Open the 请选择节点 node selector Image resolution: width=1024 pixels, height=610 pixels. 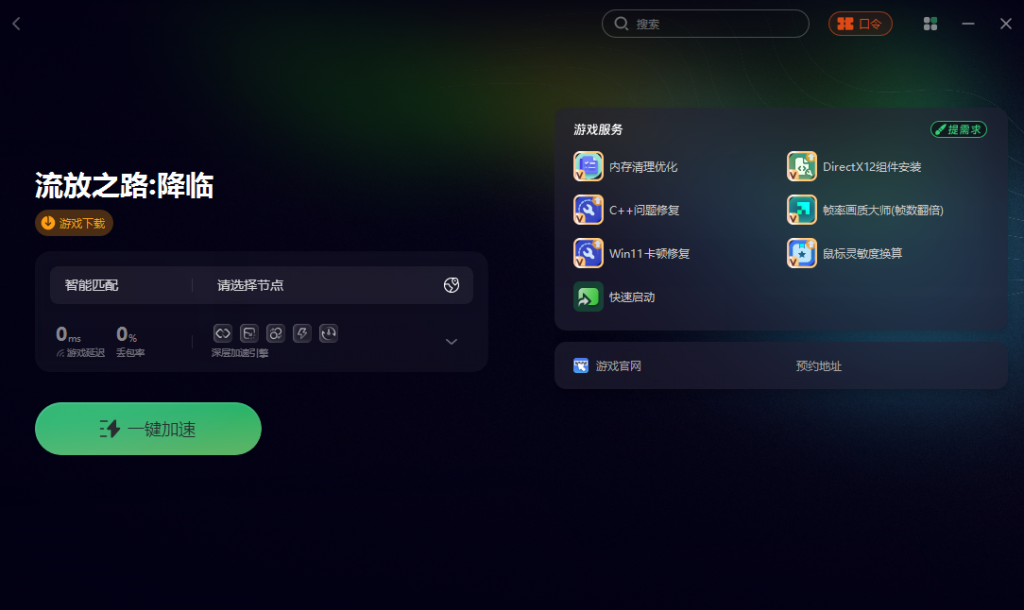(250, 285)
